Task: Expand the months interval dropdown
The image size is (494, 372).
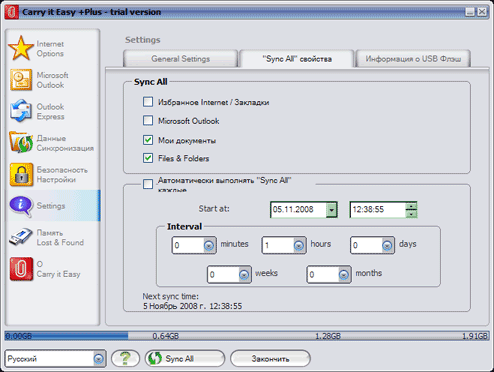Action: coord(344,275)
